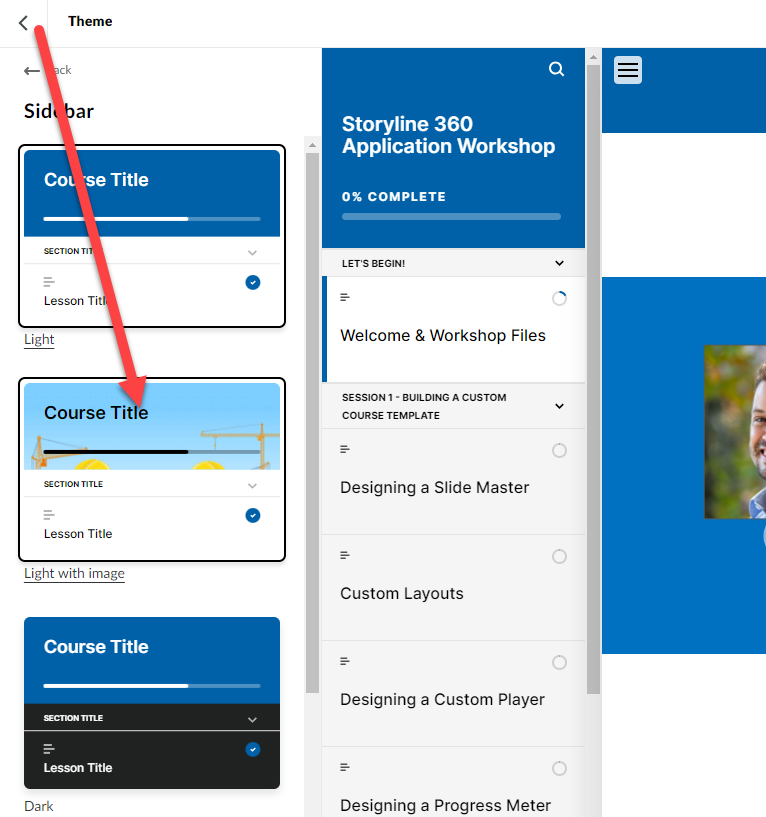Image resolution: width=766 pixels, height=817 pixels.
Task: Click the instructor photo in the course preview
Action: click(x=735, y=432)
